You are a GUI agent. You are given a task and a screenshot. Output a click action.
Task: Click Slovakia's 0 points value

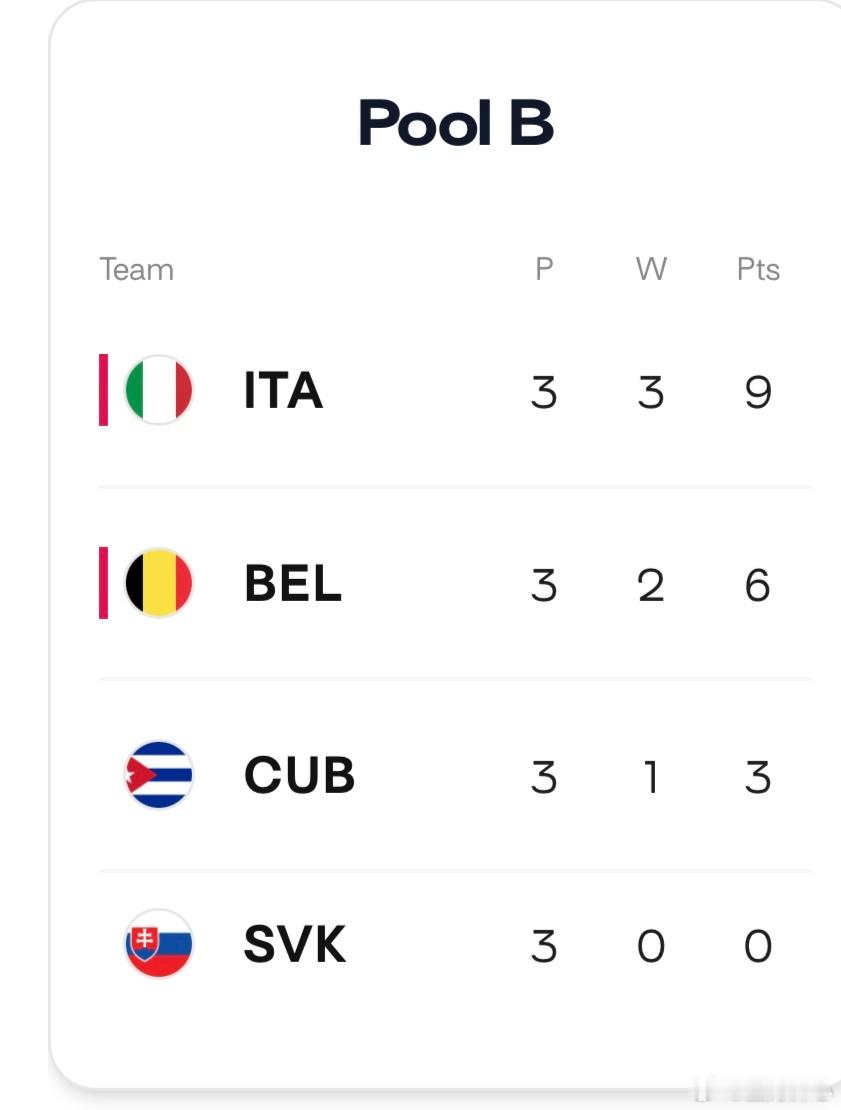(x=758, y=946)
